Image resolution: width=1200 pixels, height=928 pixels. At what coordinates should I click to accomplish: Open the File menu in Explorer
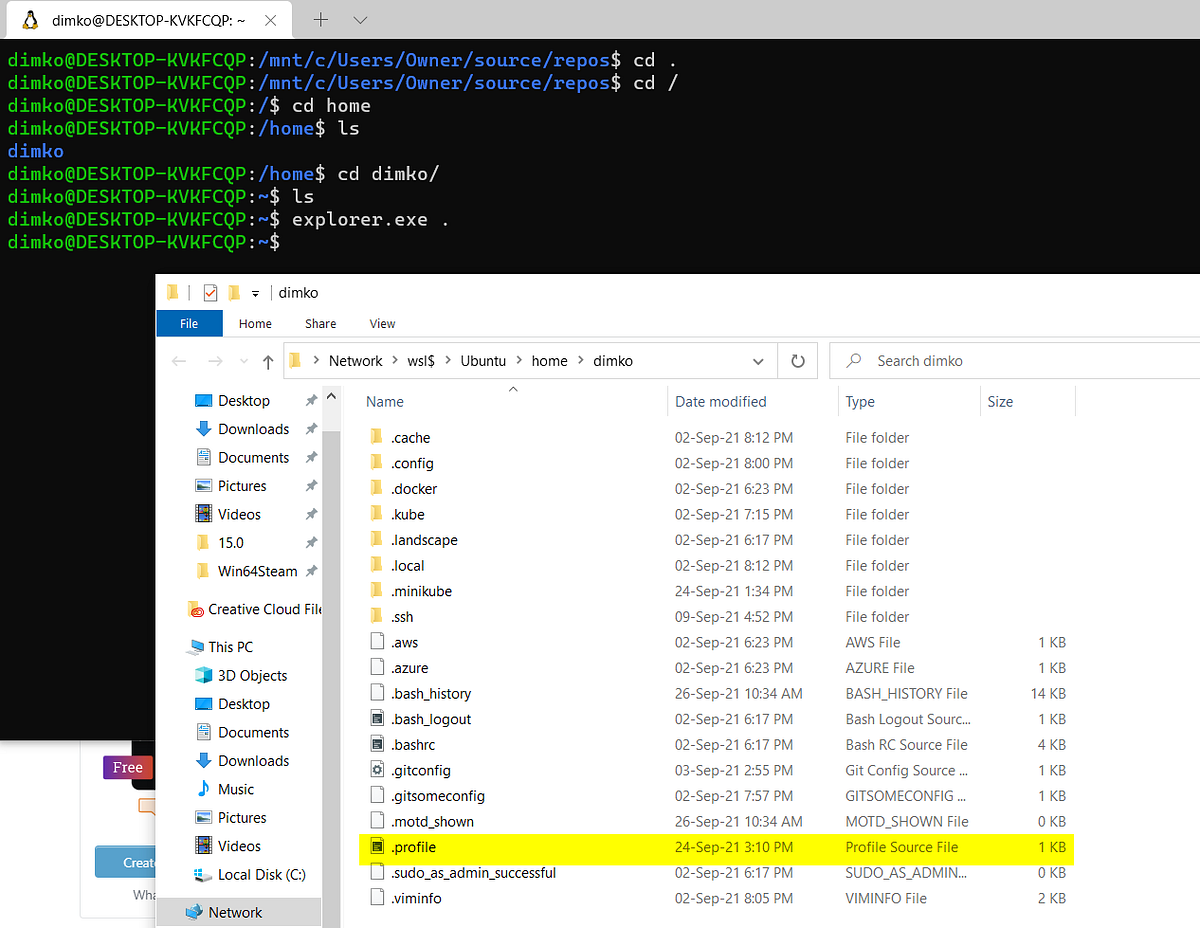(x=189, y=323)
